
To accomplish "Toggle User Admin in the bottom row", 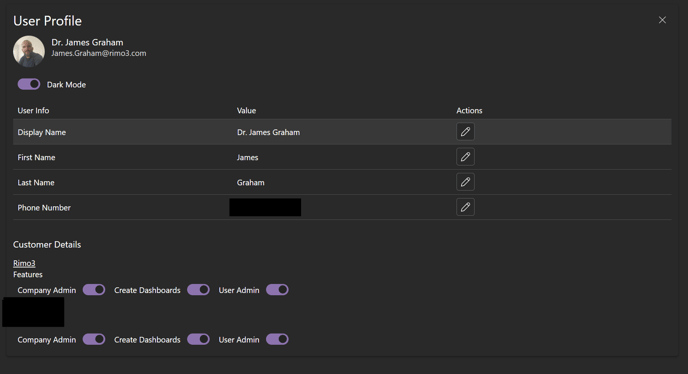I will pyautogui.click(x=277, y=339).
